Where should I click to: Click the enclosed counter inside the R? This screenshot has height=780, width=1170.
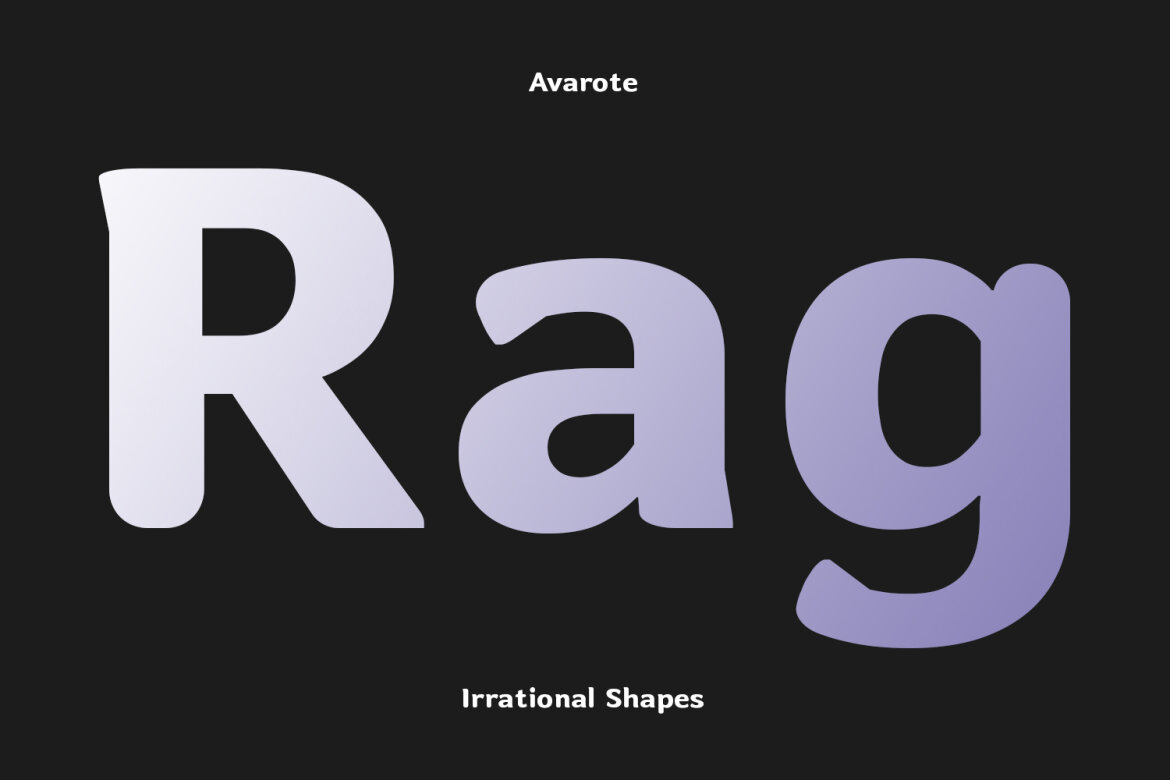coord(246,282)
